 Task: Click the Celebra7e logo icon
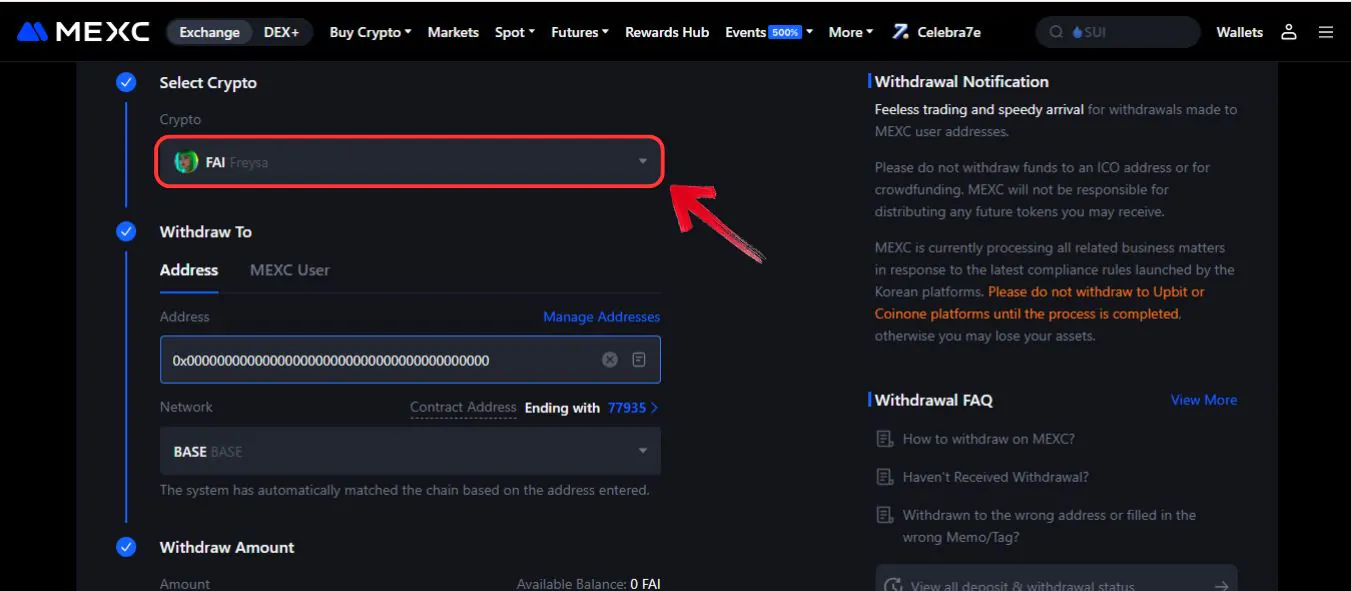click(901, 32)
